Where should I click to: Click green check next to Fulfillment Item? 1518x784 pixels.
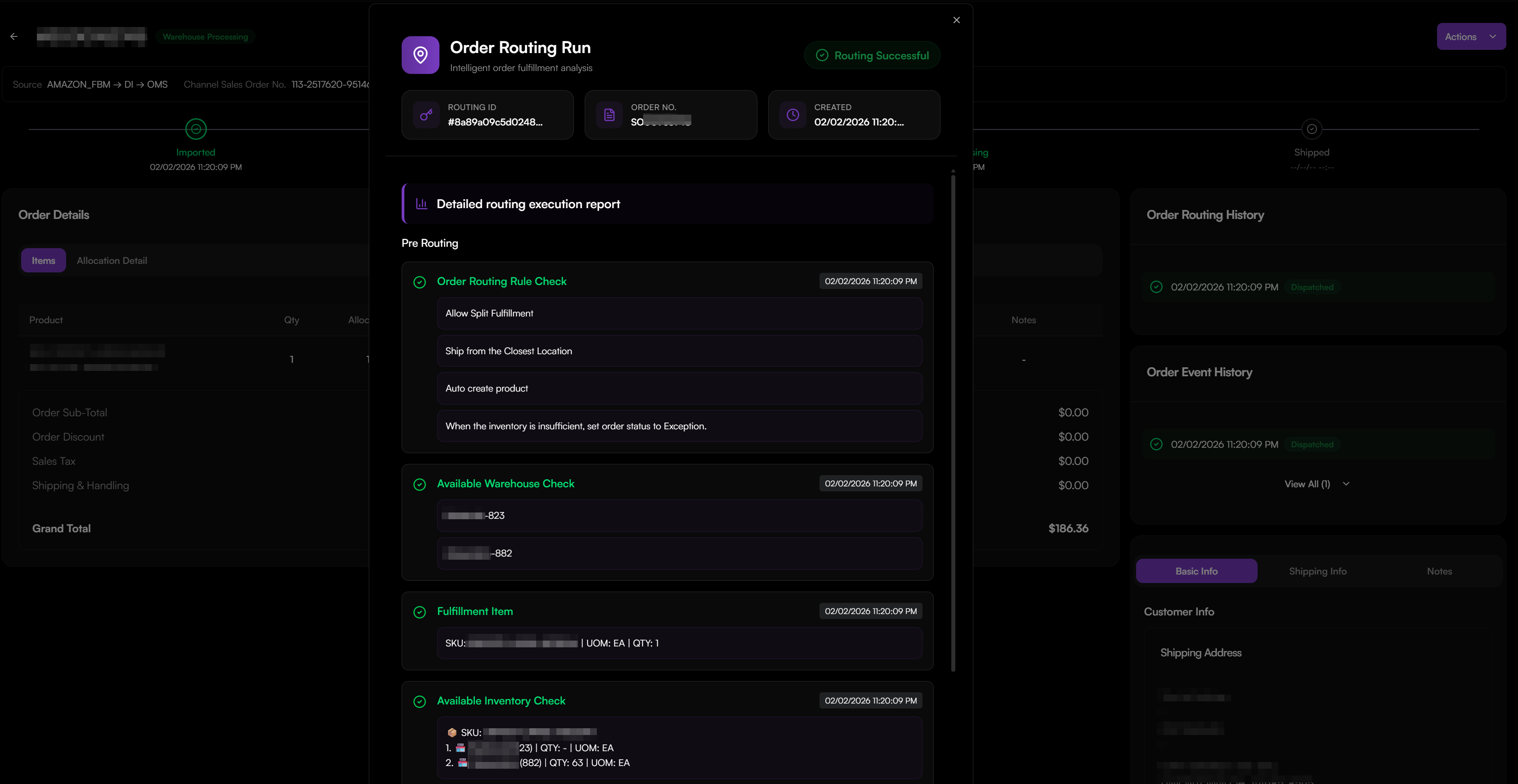[420, 612]
